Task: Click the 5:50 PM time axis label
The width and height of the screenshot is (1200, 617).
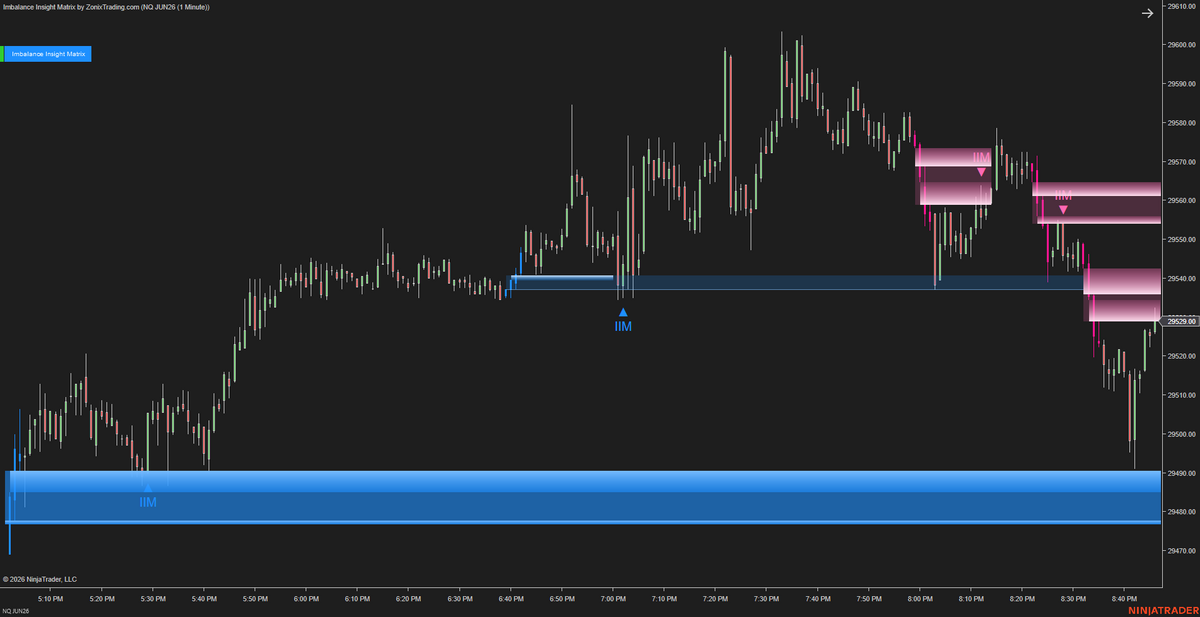Action: click(x=255, y=599)
